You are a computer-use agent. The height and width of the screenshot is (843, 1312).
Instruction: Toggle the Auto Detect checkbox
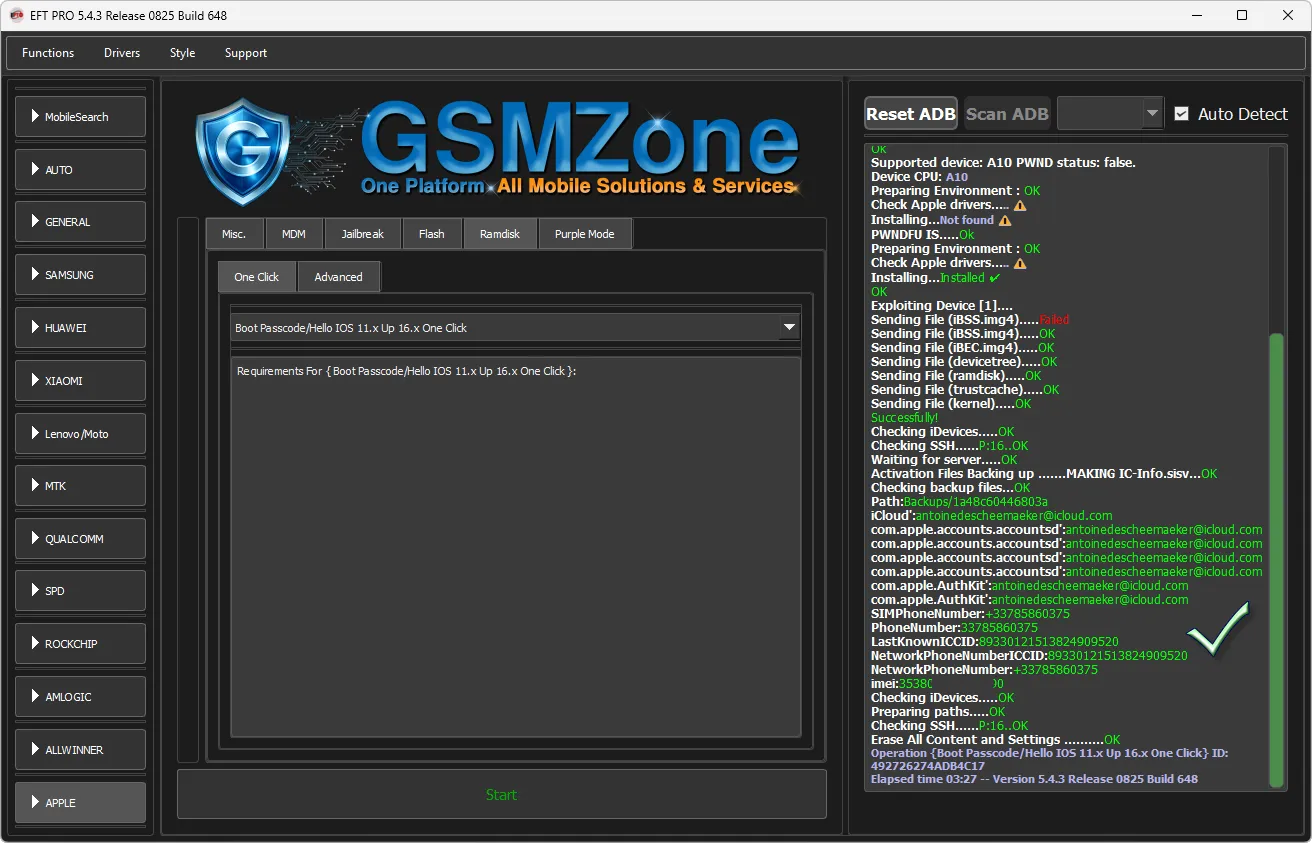[x=1181, y=114]
